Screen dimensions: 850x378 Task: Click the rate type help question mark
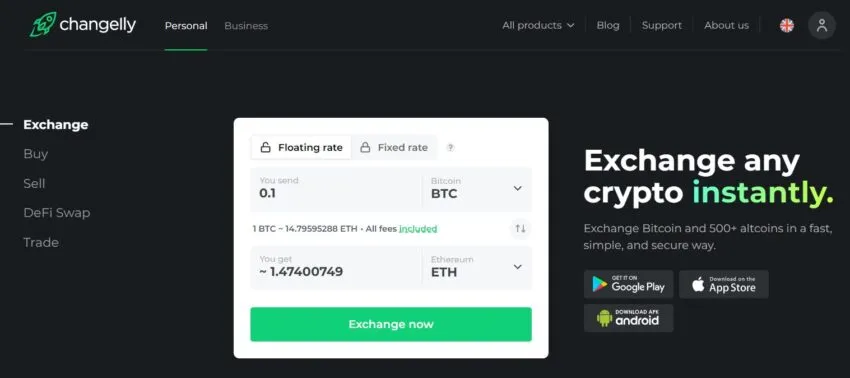[x=450, y=148]
